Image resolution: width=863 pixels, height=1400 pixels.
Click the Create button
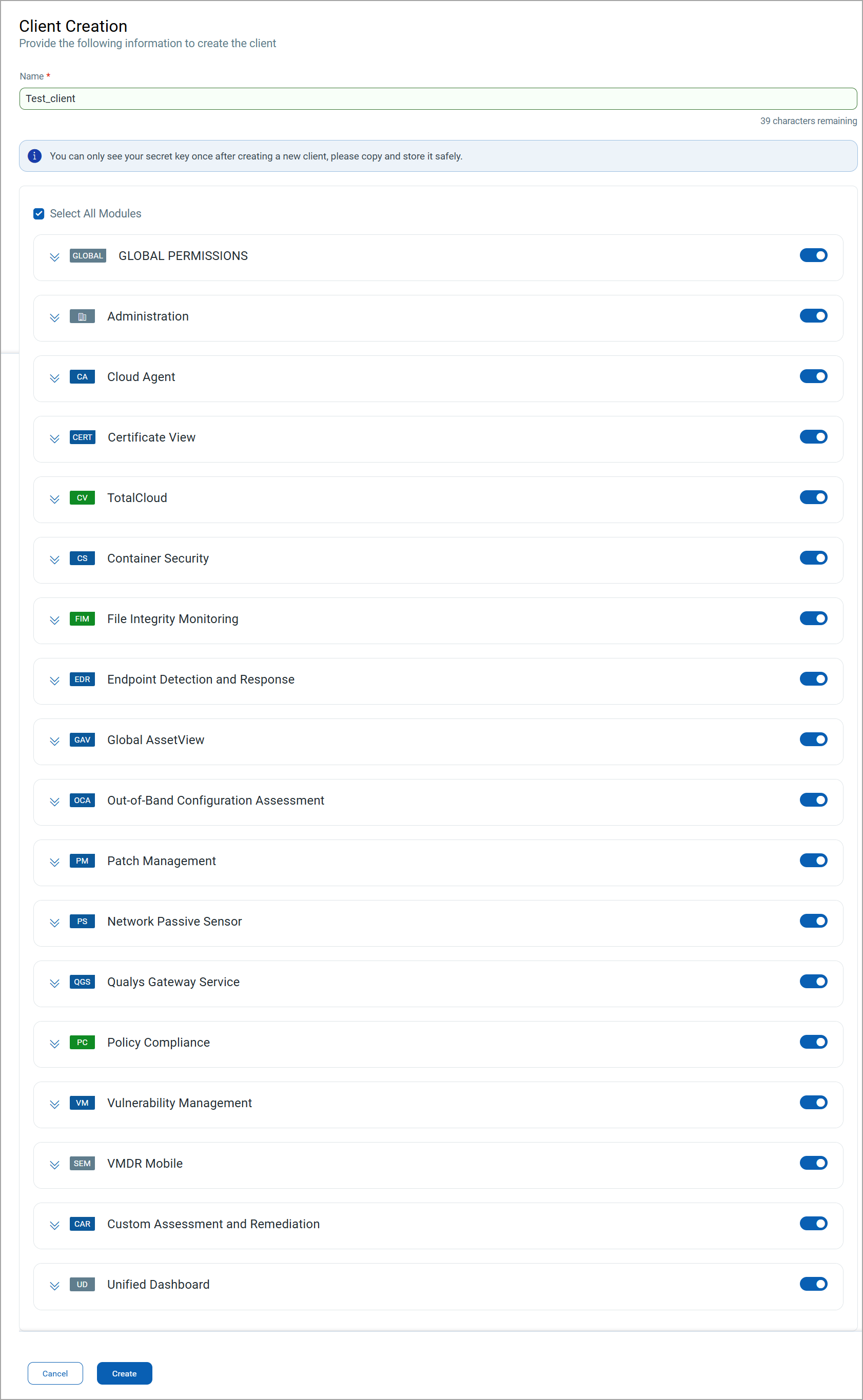click(x=125, y=1373)
